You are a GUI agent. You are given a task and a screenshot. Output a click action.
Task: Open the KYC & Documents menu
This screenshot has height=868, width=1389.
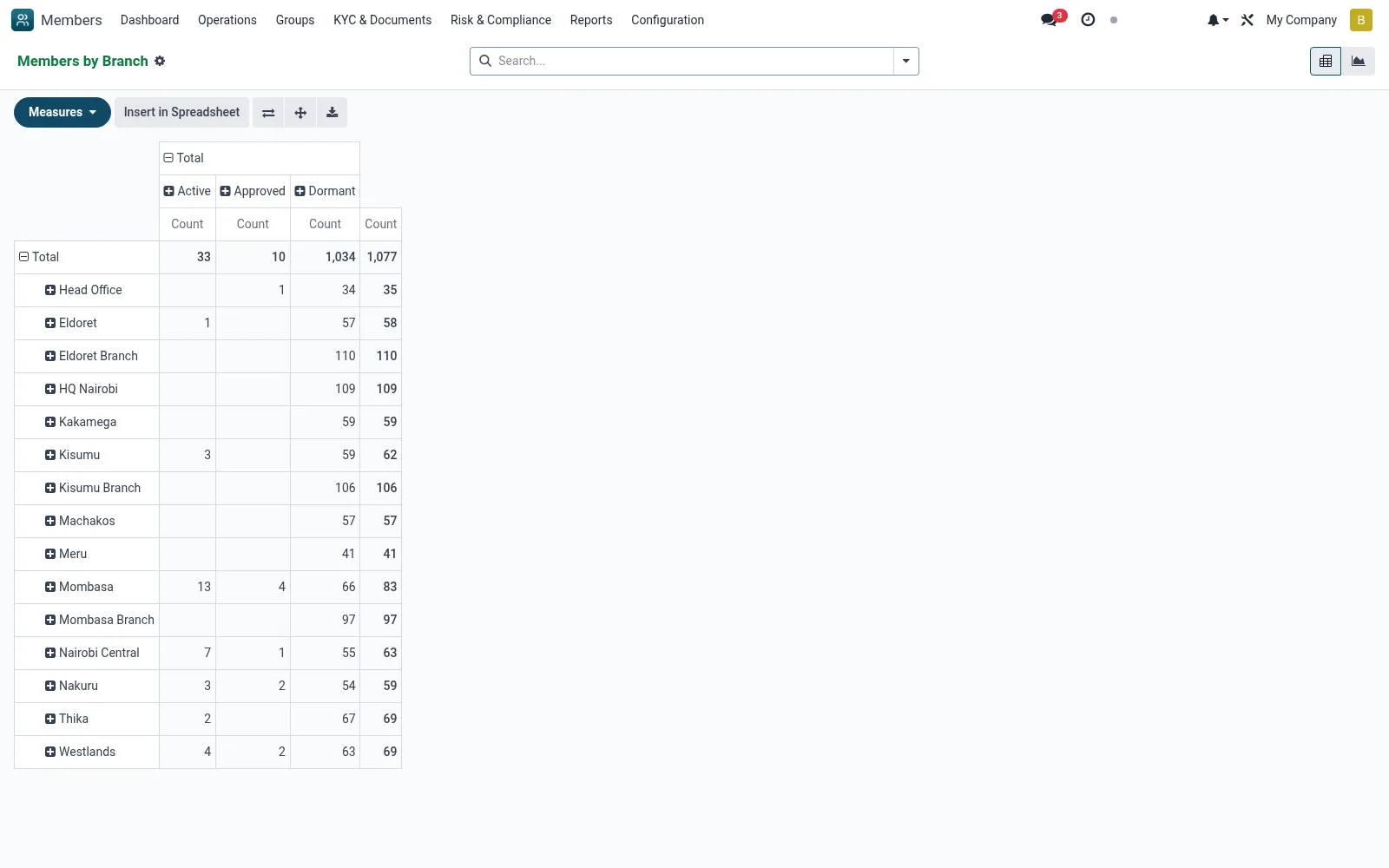[x=383, y=20]
